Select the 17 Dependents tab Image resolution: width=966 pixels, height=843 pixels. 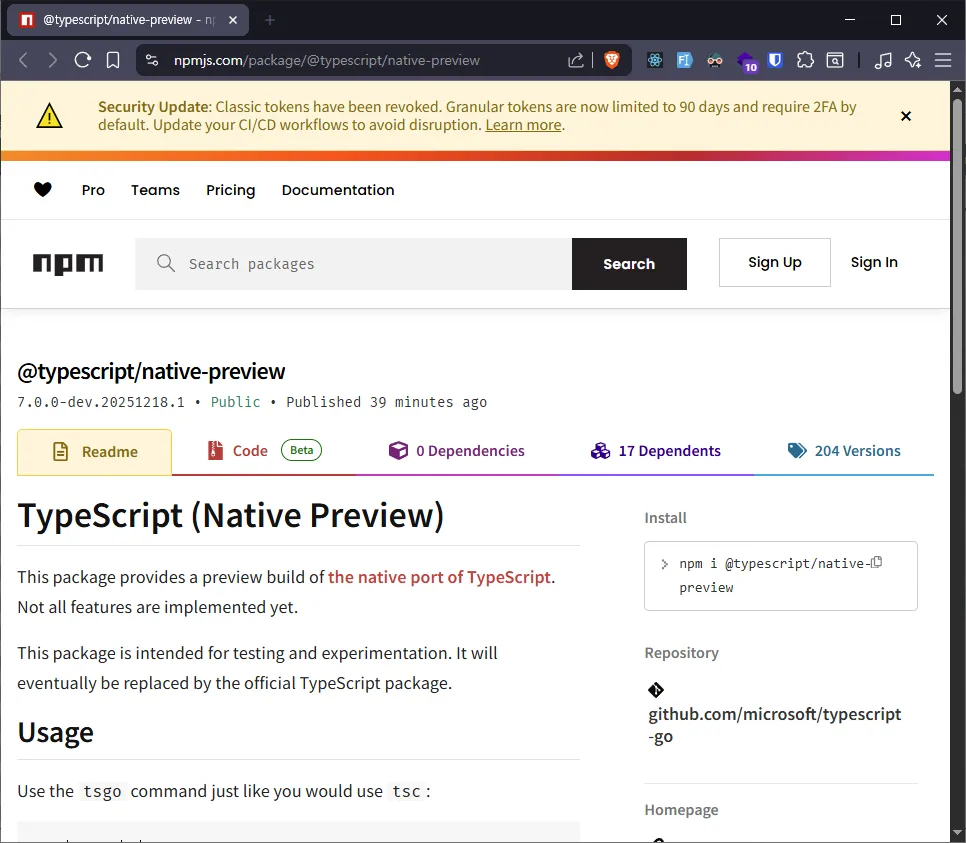(x=668, y=451)
